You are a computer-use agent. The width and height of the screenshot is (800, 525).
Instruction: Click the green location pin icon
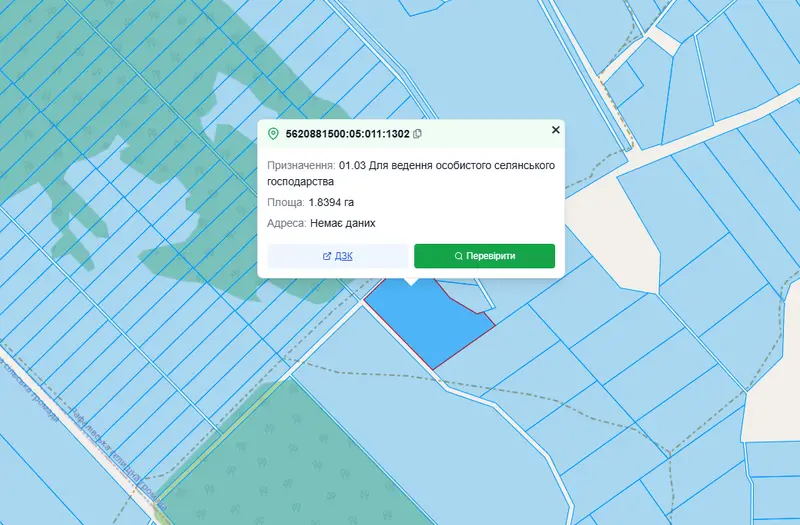[x=273, y=134]
